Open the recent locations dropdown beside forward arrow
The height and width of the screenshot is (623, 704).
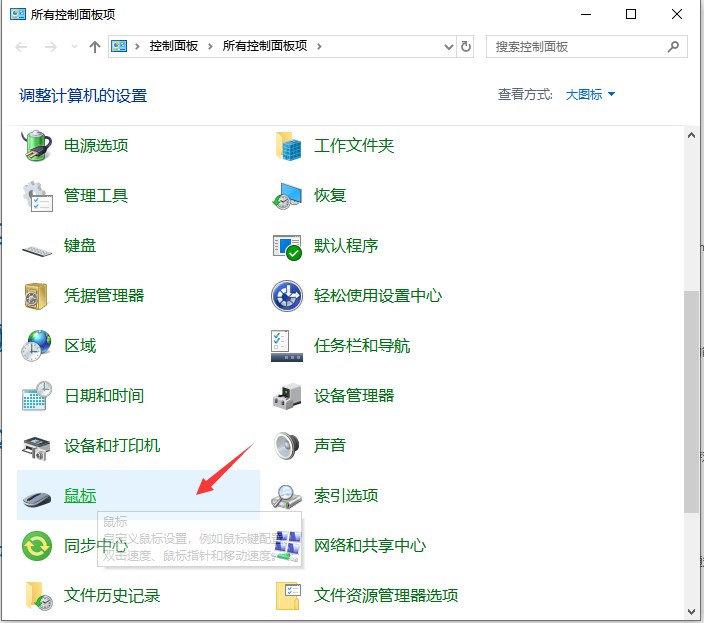point(74,47)
